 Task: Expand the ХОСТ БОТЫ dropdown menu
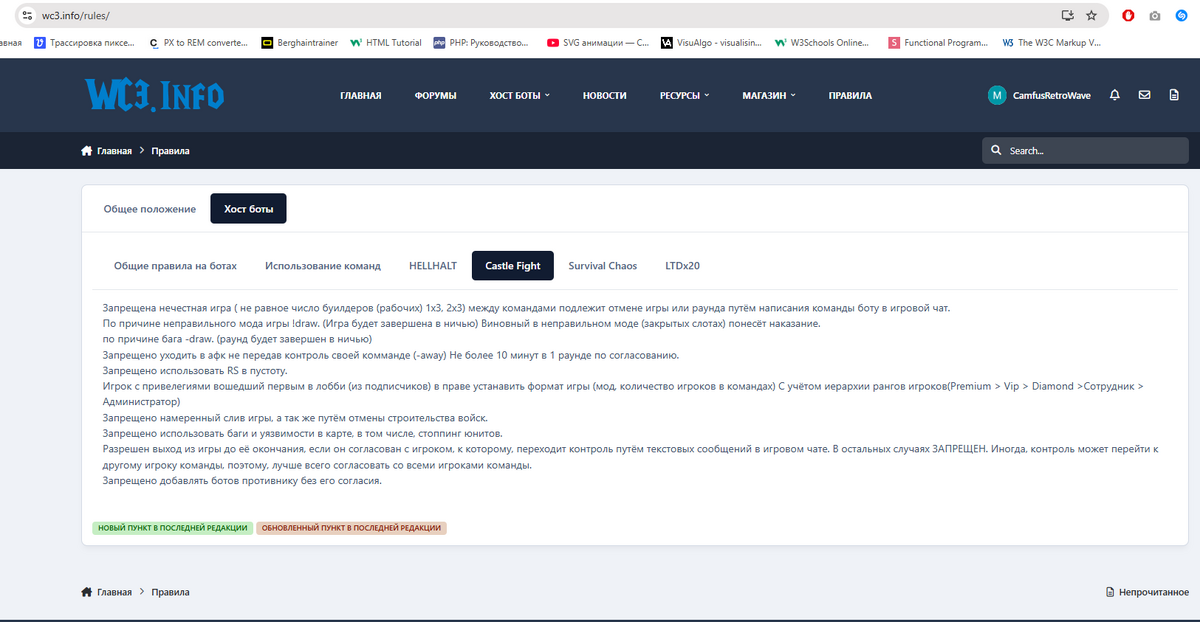click(x=520, y=96)
